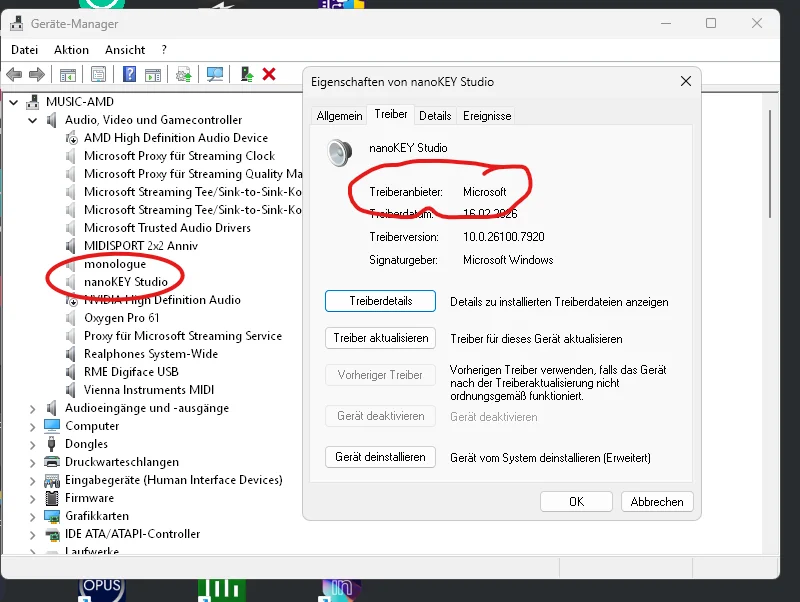800x602 pixels.
Task: Expand the Firmware category
Action: (33, 498)
